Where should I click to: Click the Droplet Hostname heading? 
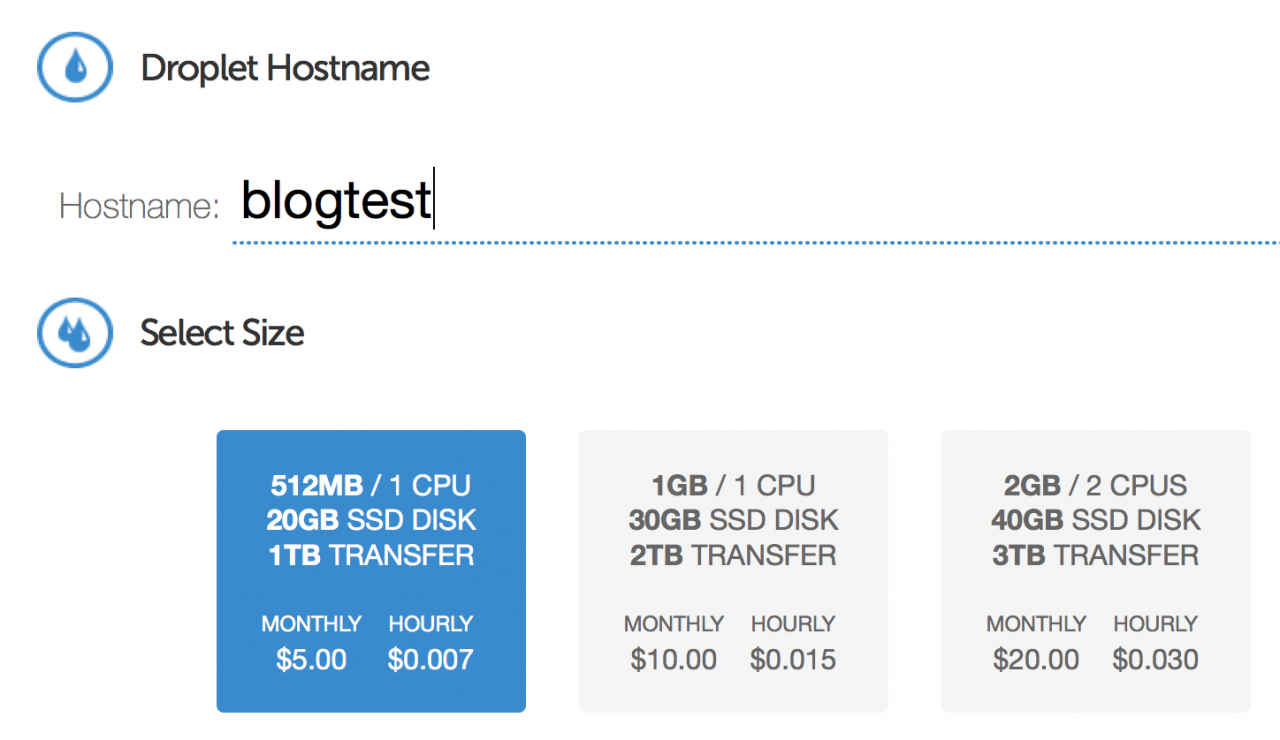click(285, 68)
